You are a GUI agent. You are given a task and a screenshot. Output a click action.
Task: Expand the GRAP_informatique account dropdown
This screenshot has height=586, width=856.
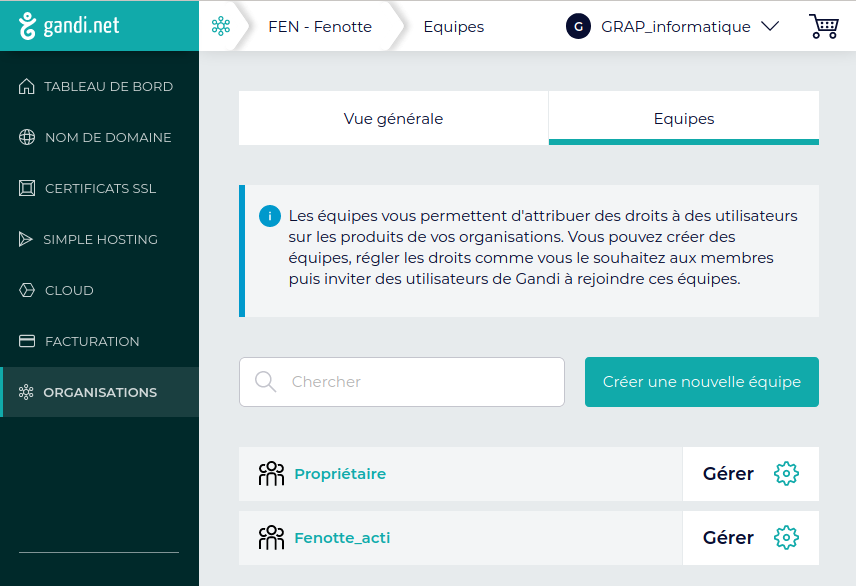pos(769,27)
